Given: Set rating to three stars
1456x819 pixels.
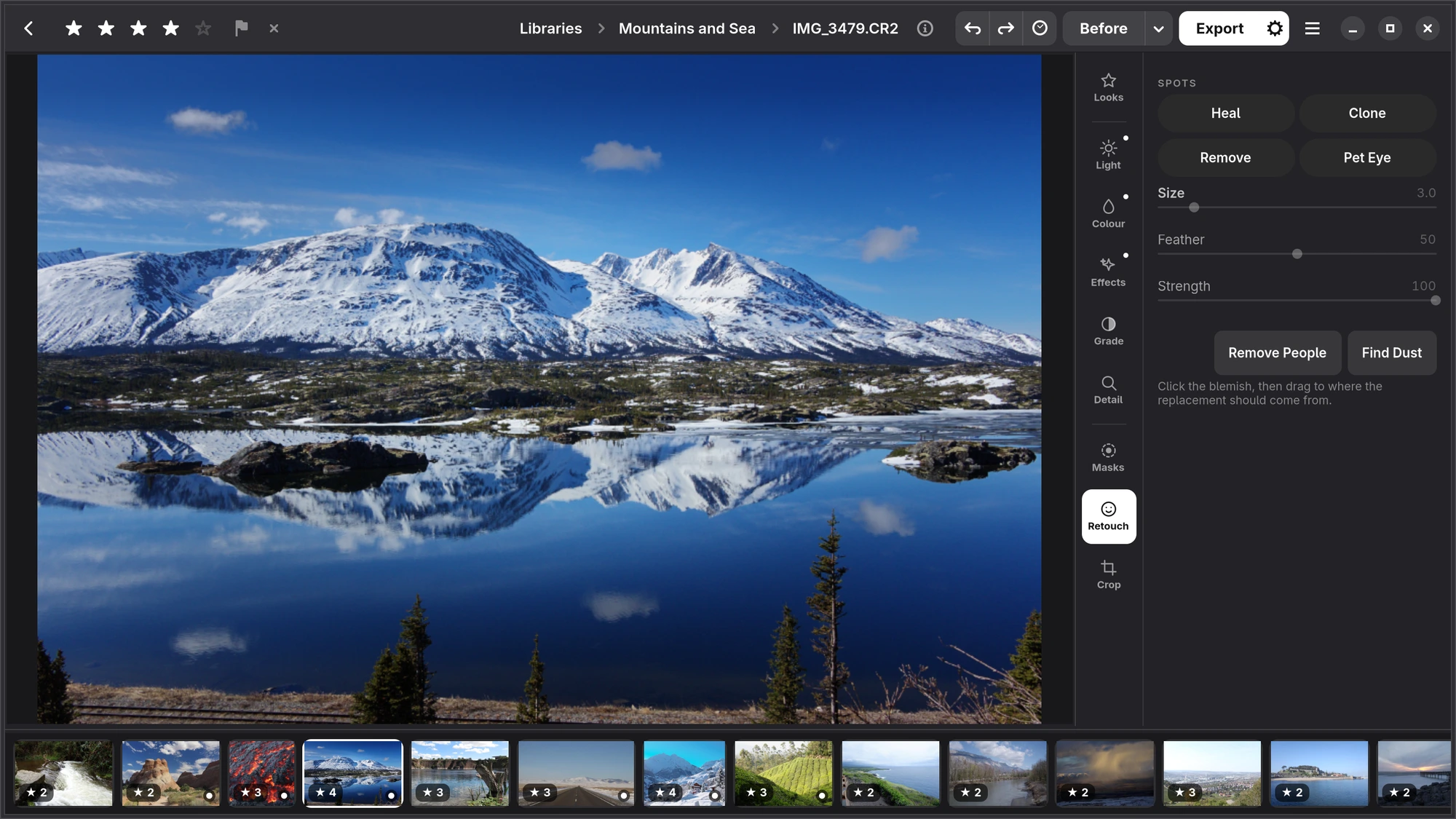Looking at the screenshot, I should tap(138, 28).
